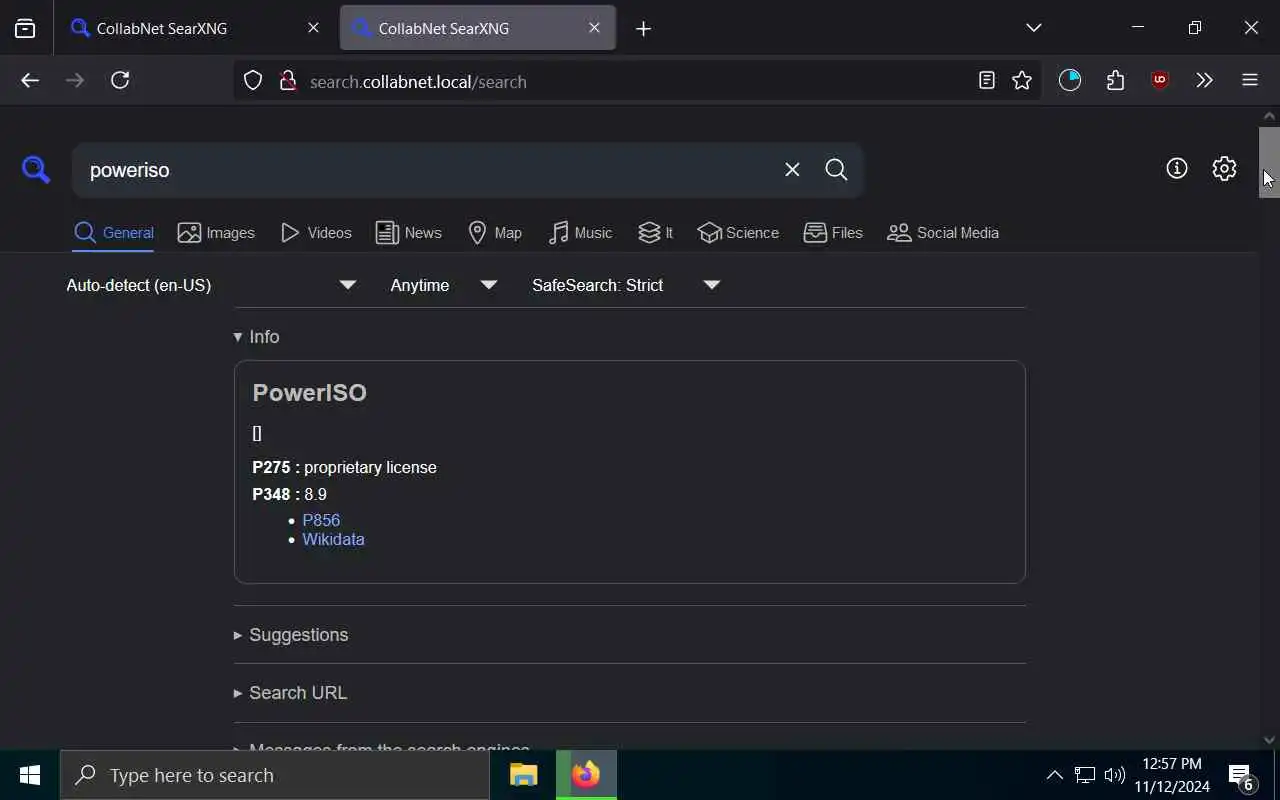The height and width of the screenshot is (800, 1280).
Task: Click the proprietary license value
Action: [x=370, y=467]
